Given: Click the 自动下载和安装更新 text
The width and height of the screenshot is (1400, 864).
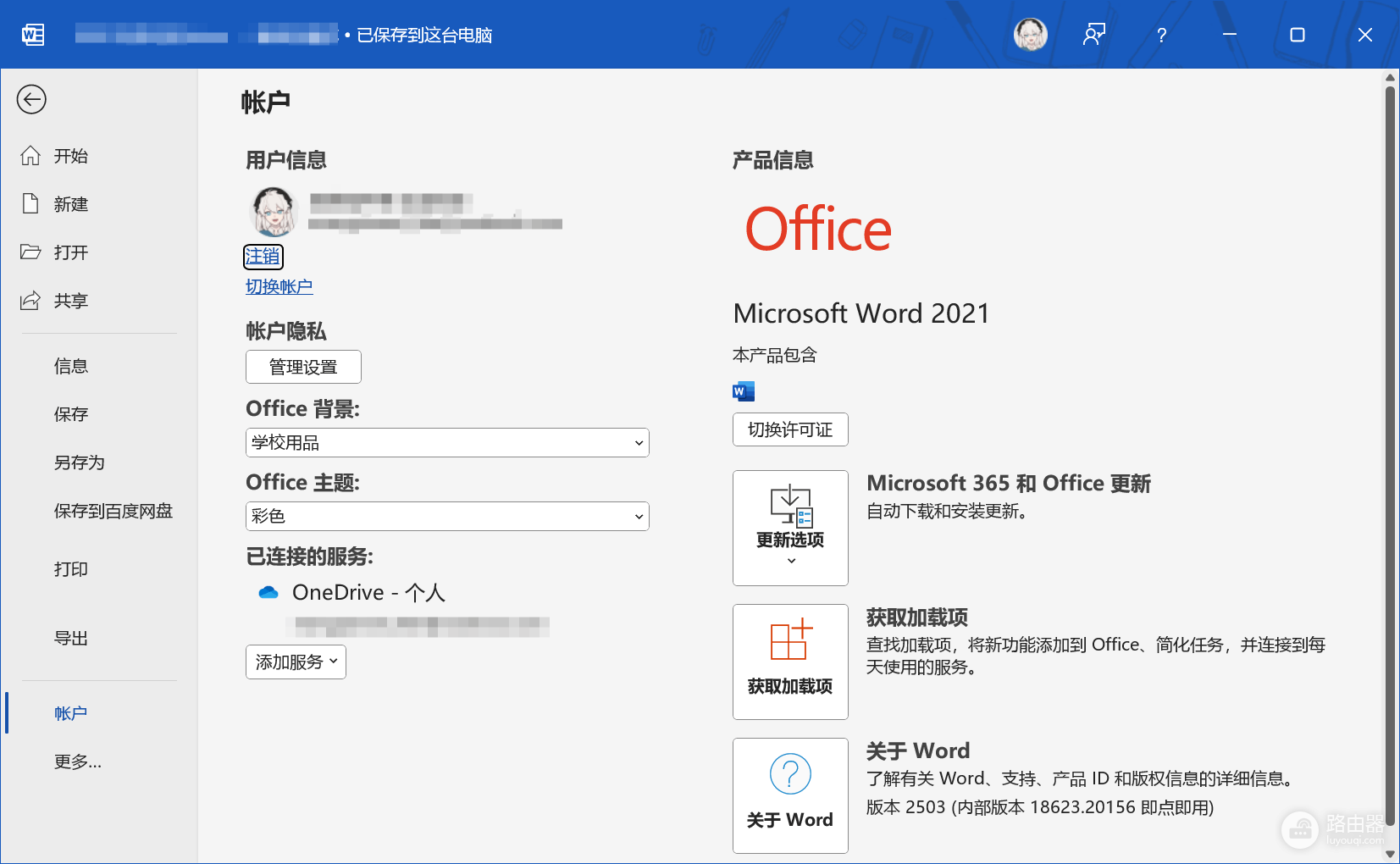Looking at the screenshot, I should point(947,512).
